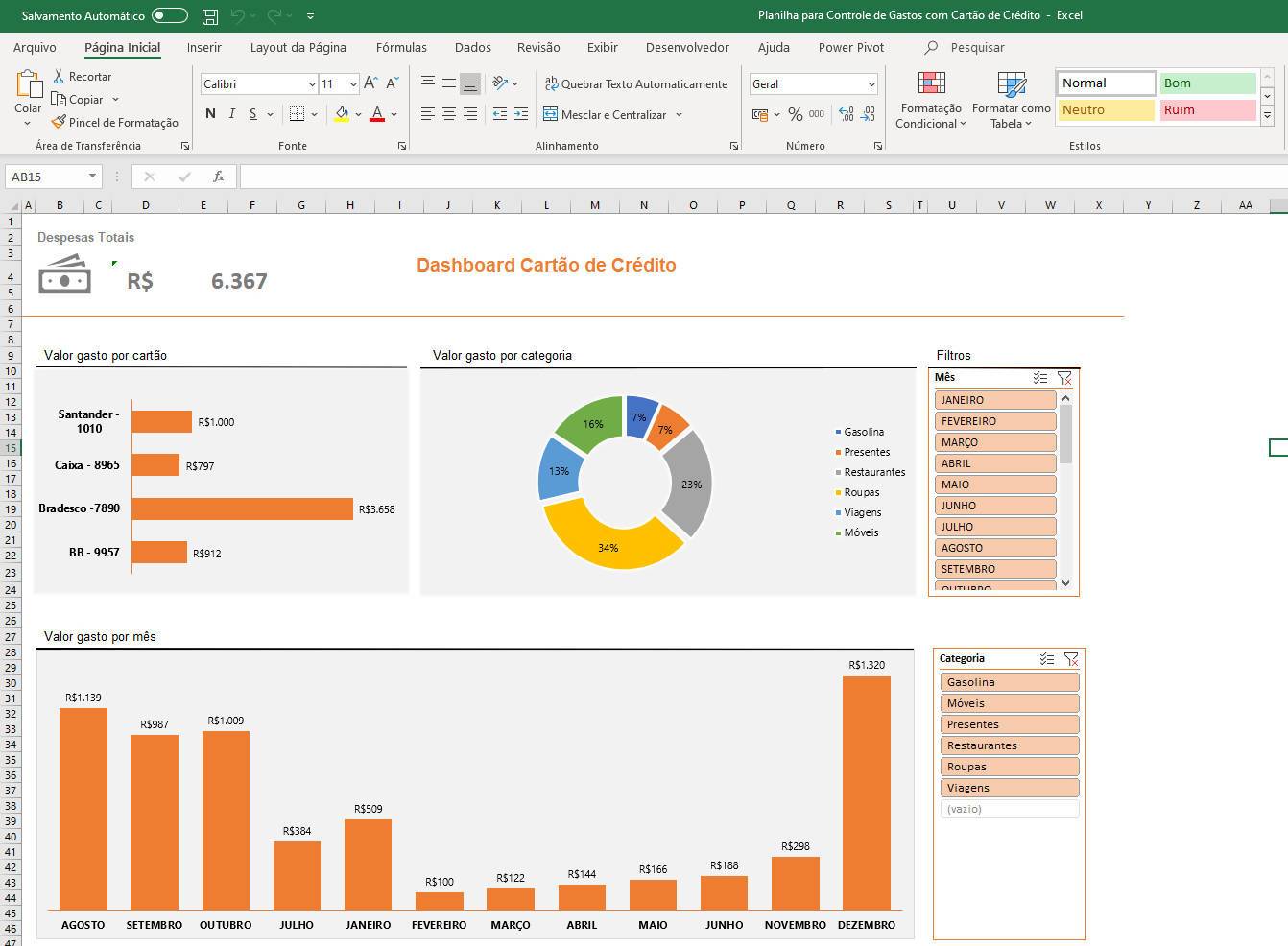The height and width of the screenshot is (946, 1288).
Task: Click the Save icon in title bar
Action: 210,16
